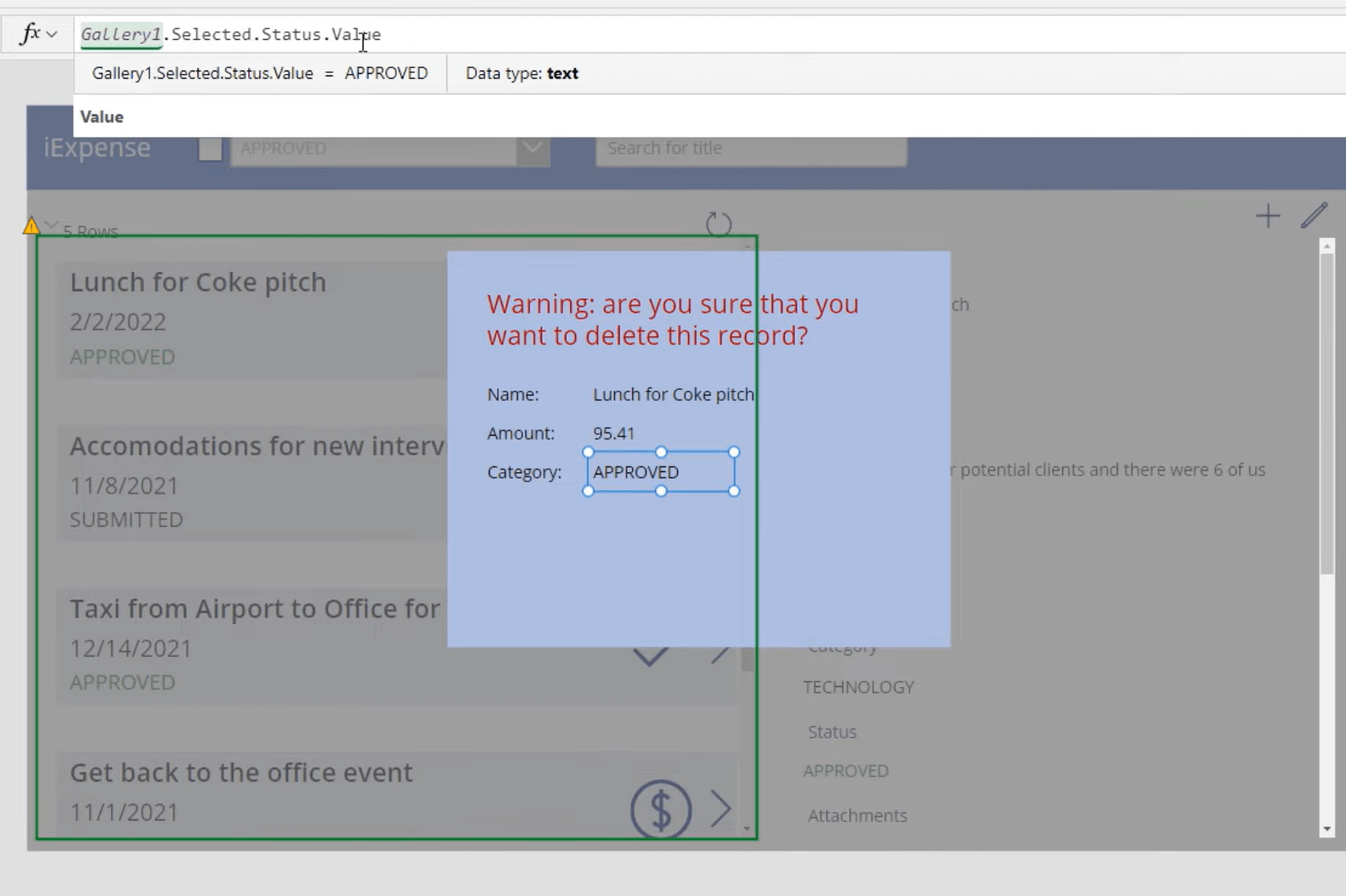Click the scroll down arrow of detail form
Viewport: 1346px width, 896px height.
coord(1327,829)
